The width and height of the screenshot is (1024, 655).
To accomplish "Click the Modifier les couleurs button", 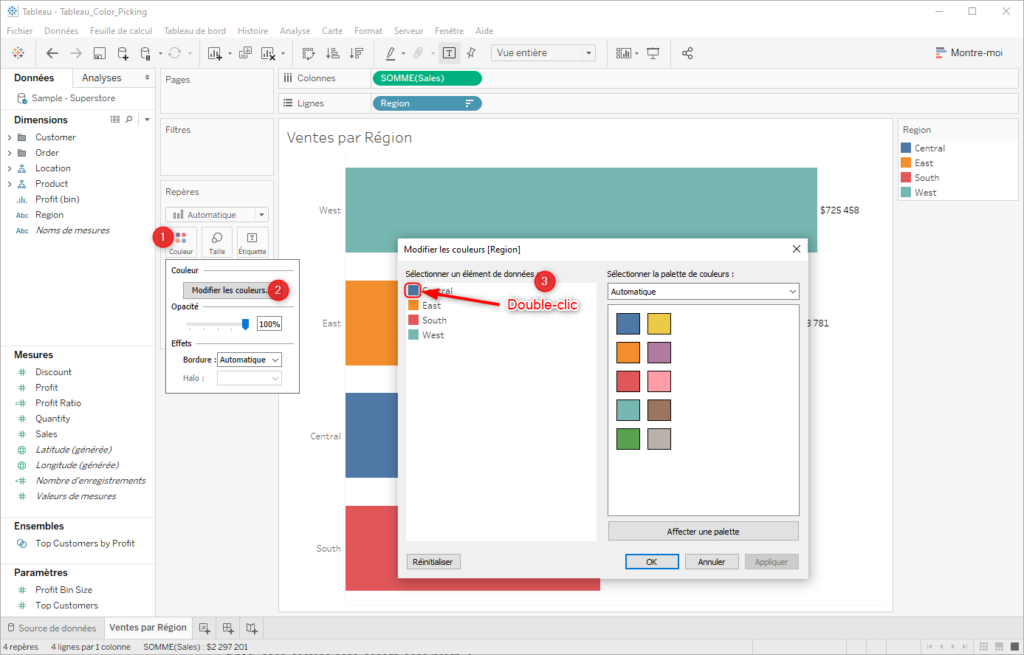I will click(228, 290).
